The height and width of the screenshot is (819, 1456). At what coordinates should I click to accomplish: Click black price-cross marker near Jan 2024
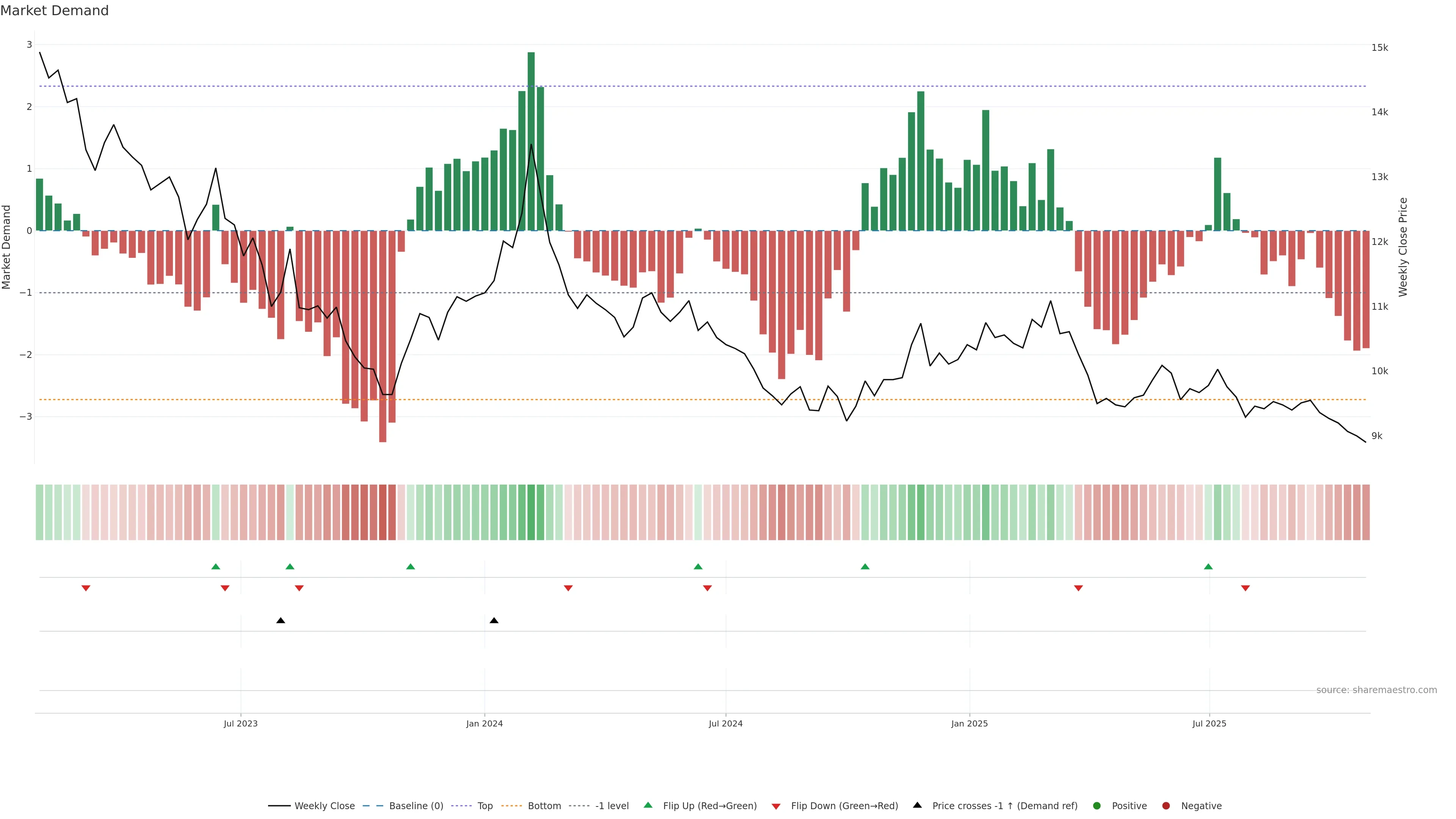(x=494, y=621)
